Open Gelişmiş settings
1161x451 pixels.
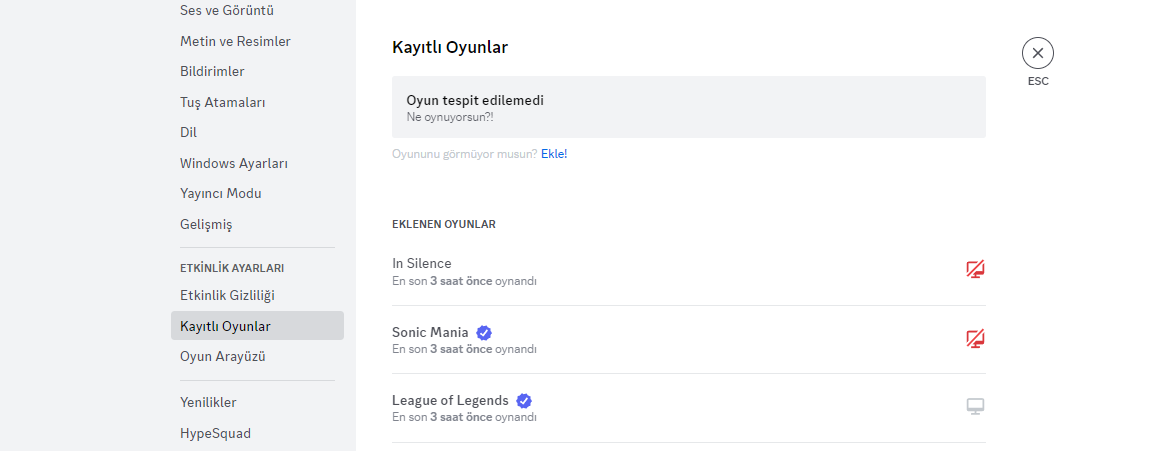206,224
